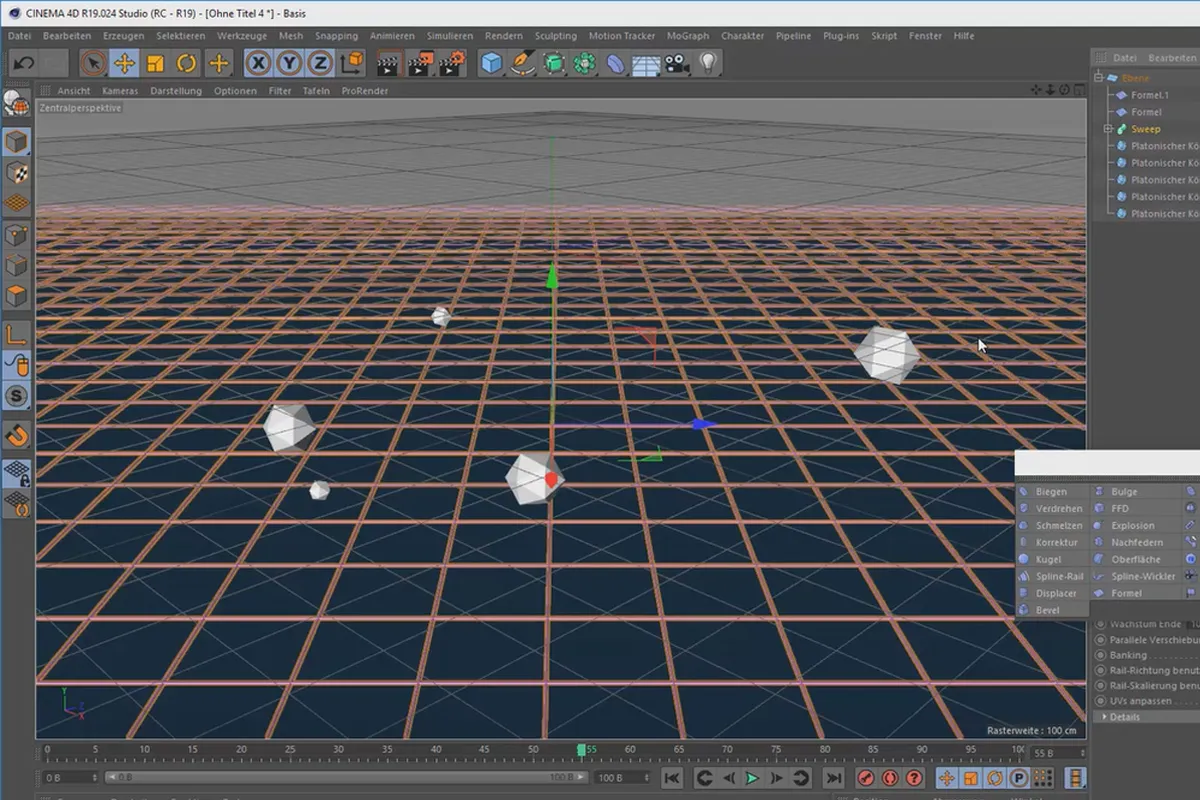The width and height of the screenshot is (1200, 800).
Task: Collapse the Ebene object tree
Action: [1099, 78]
